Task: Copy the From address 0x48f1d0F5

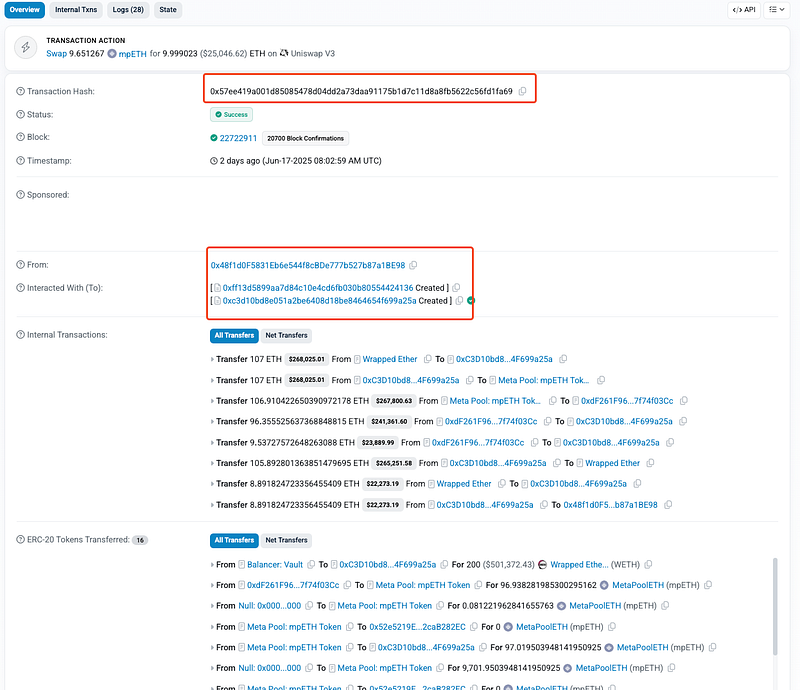Action: click(413, 265)
